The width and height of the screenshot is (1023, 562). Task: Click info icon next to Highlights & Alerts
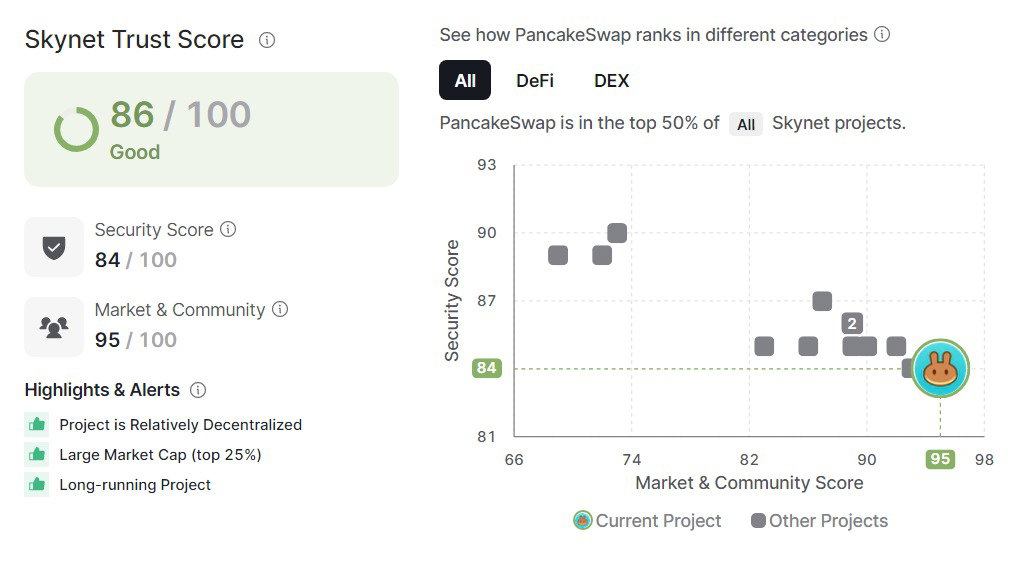point(198,390)
